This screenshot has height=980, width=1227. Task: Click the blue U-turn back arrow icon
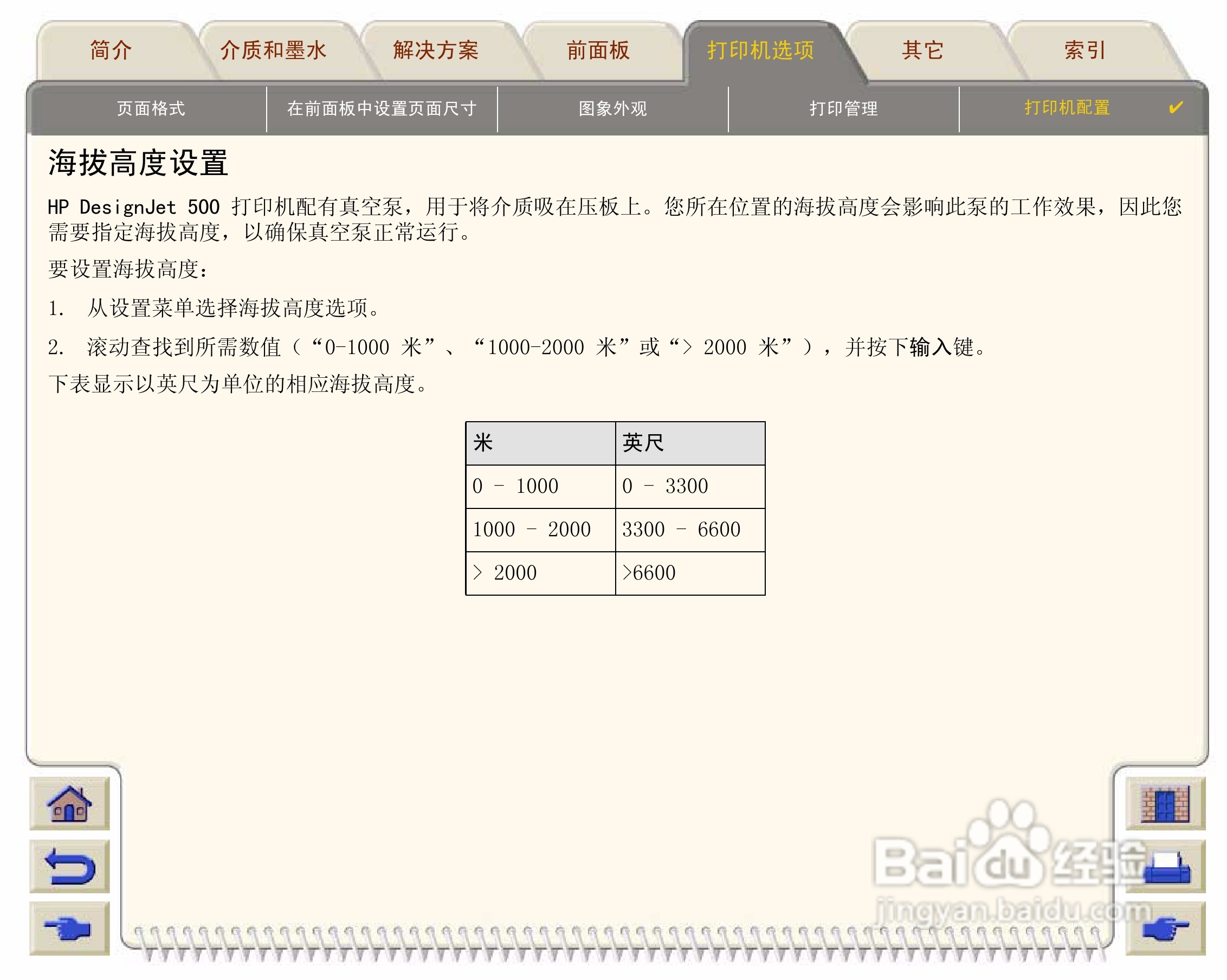tap(69, 866)
